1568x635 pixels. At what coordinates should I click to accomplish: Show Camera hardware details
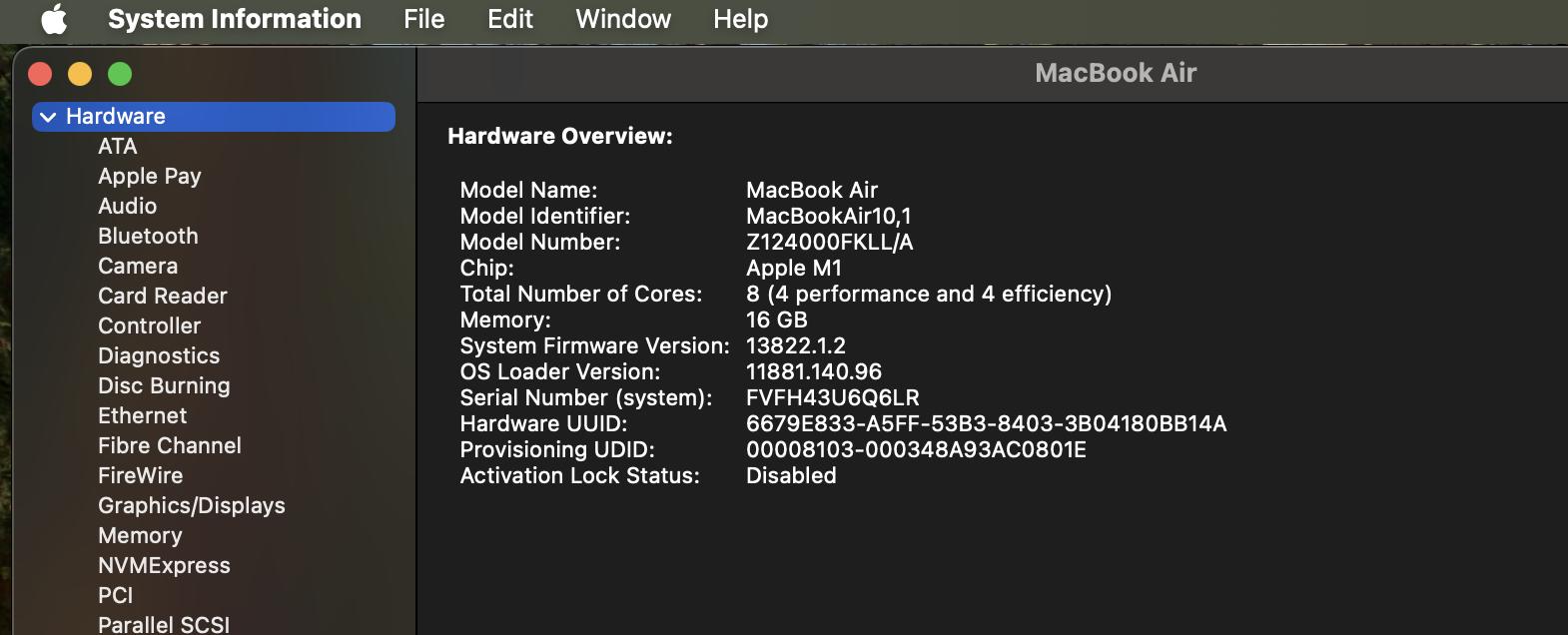(x=138, y=267)
